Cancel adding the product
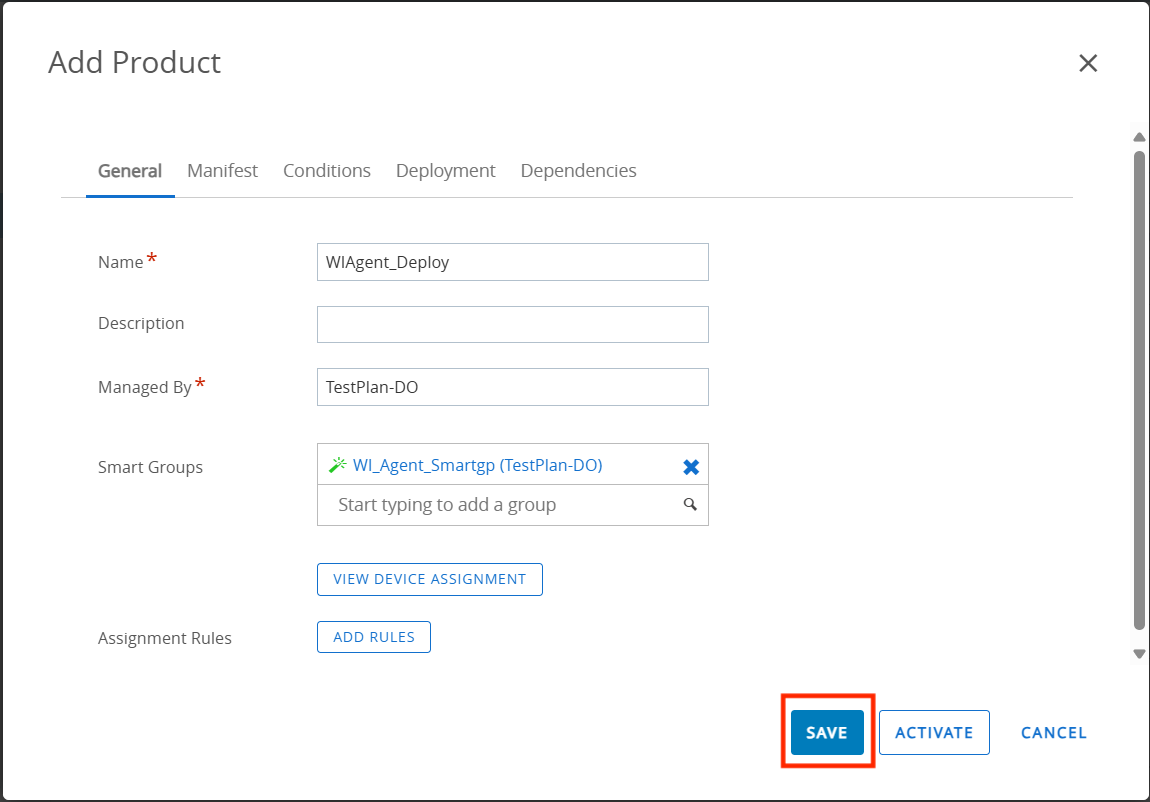 [x=1053, y=733]
